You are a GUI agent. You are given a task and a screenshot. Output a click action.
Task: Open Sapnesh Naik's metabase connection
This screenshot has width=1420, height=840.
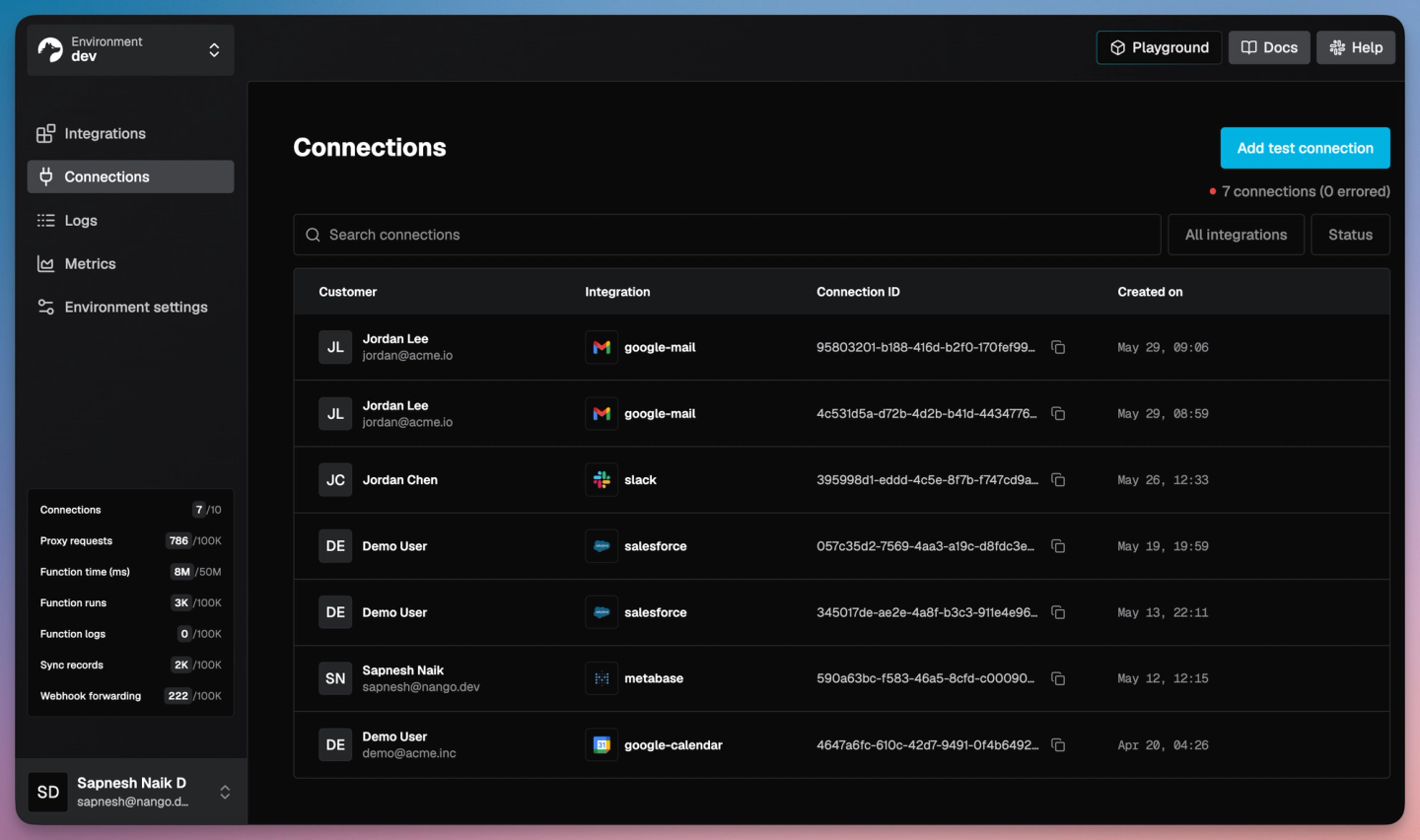(841, 678)
